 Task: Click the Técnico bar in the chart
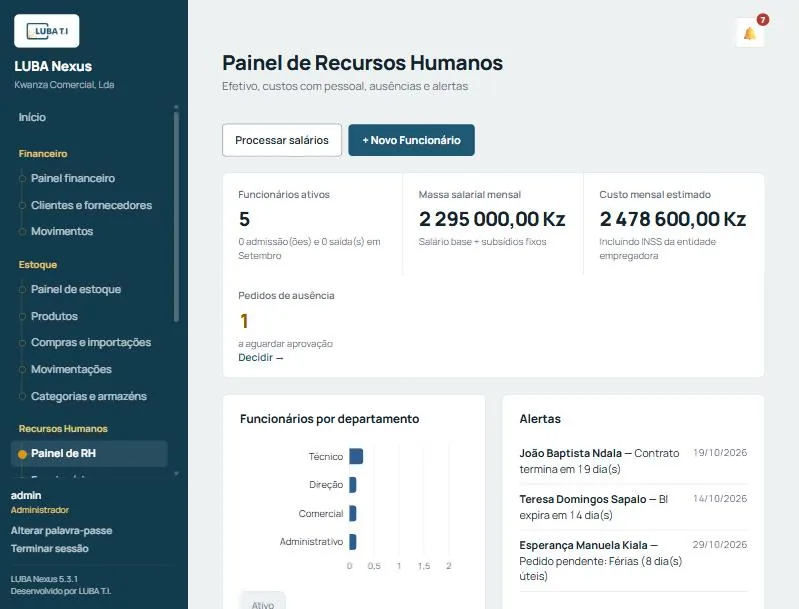(x=356, y=456)
